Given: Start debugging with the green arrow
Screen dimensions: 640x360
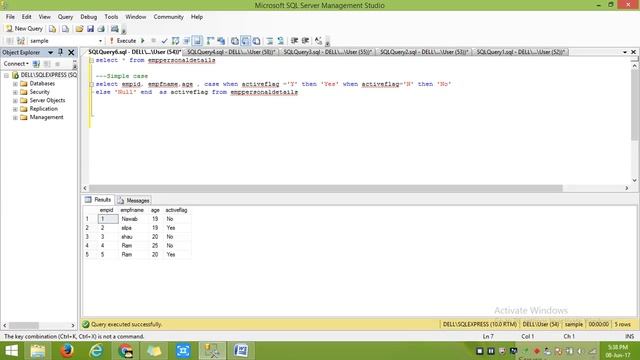Looking at the screenshot, I should pyautogui.click(x=143, y=41).
